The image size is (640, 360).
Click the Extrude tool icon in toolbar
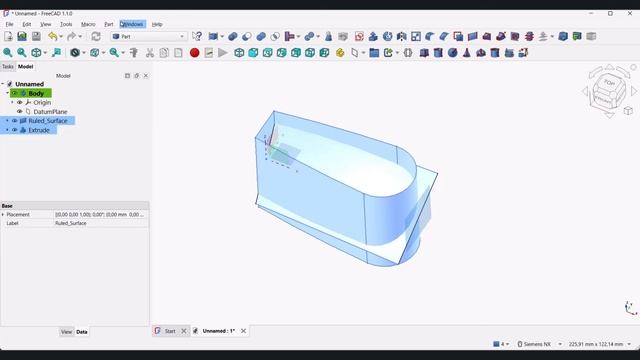point(373,36)
